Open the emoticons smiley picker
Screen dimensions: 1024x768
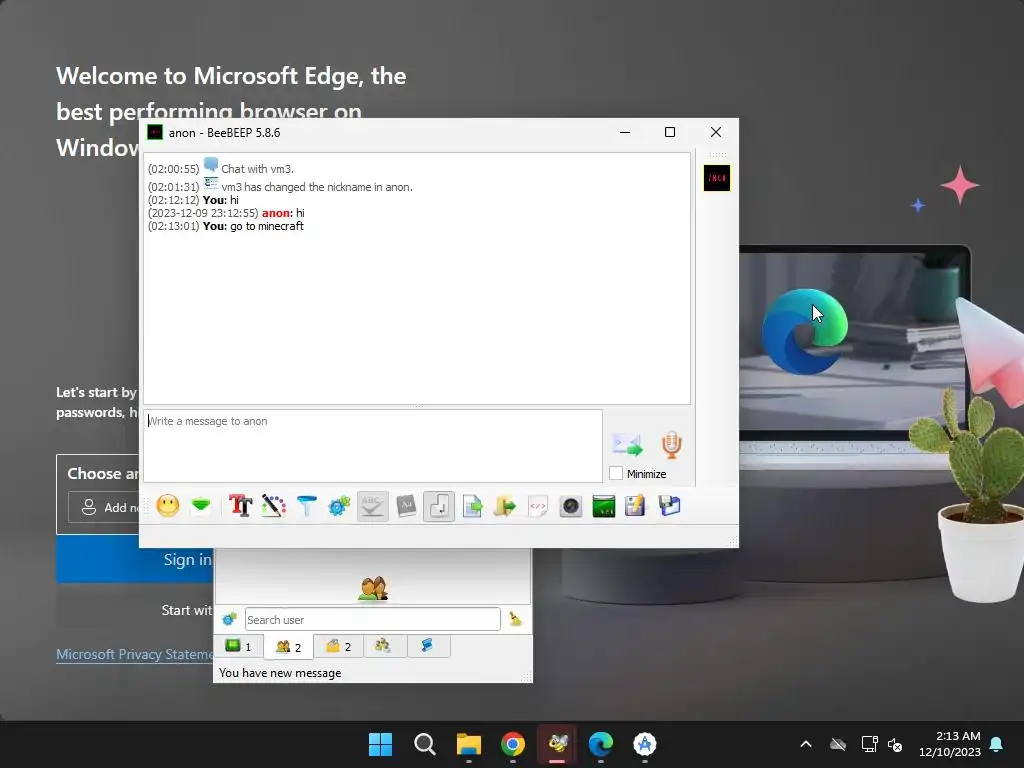(x=168, y=506)
